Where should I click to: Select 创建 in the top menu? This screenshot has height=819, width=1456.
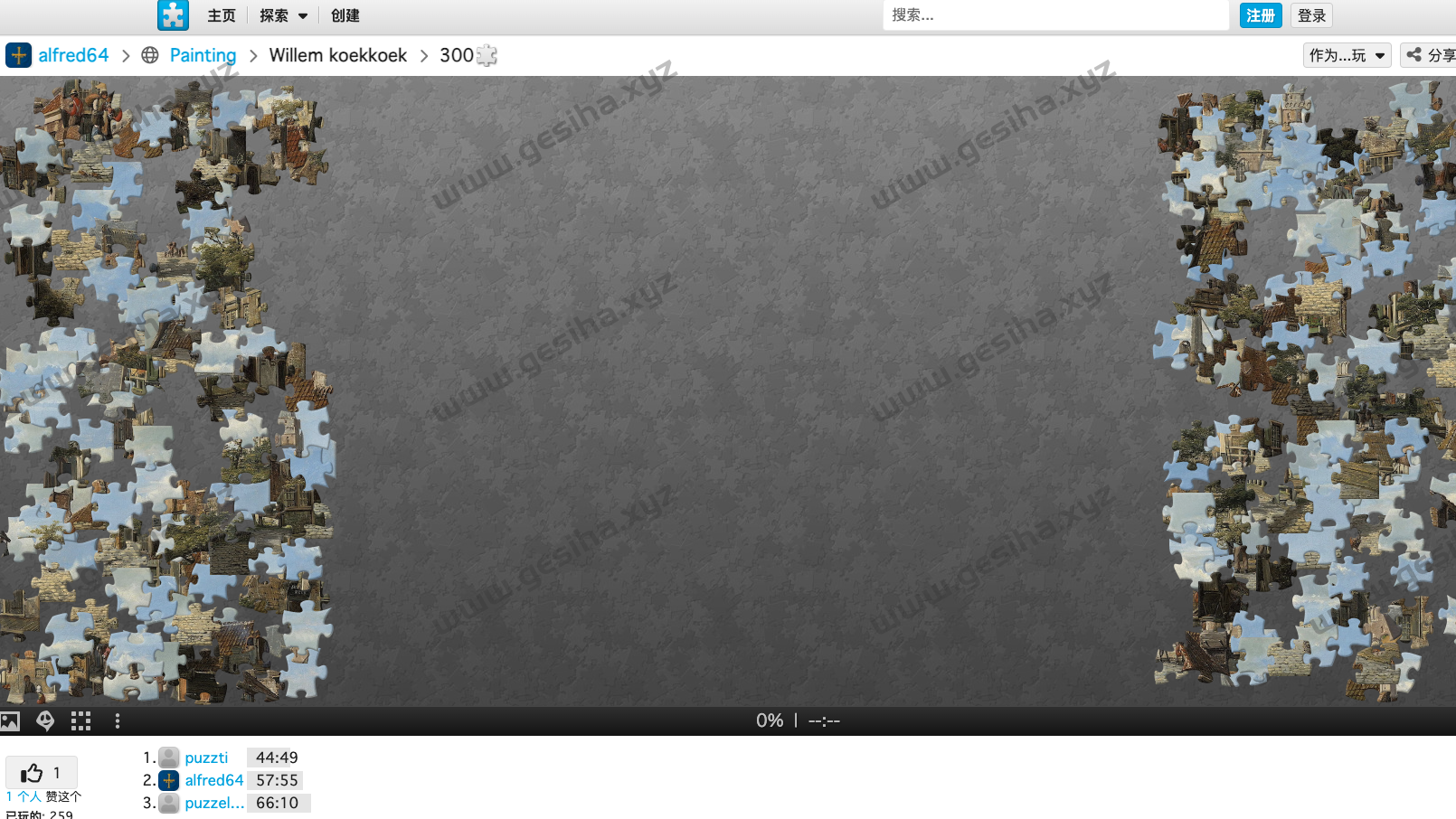click(x=344, y=15)
